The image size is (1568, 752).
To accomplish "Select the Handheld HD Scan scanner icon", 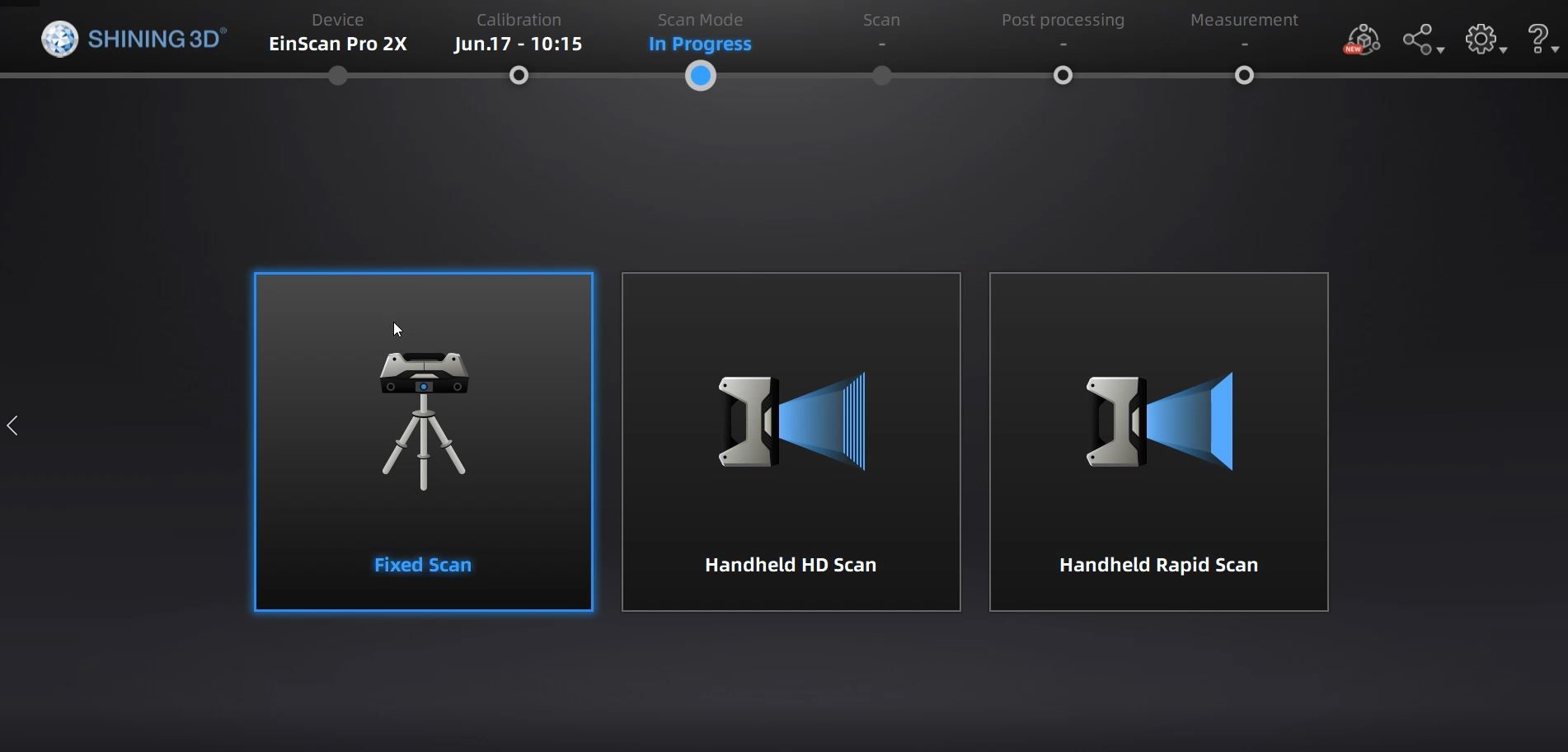I will tap(791, 422).
